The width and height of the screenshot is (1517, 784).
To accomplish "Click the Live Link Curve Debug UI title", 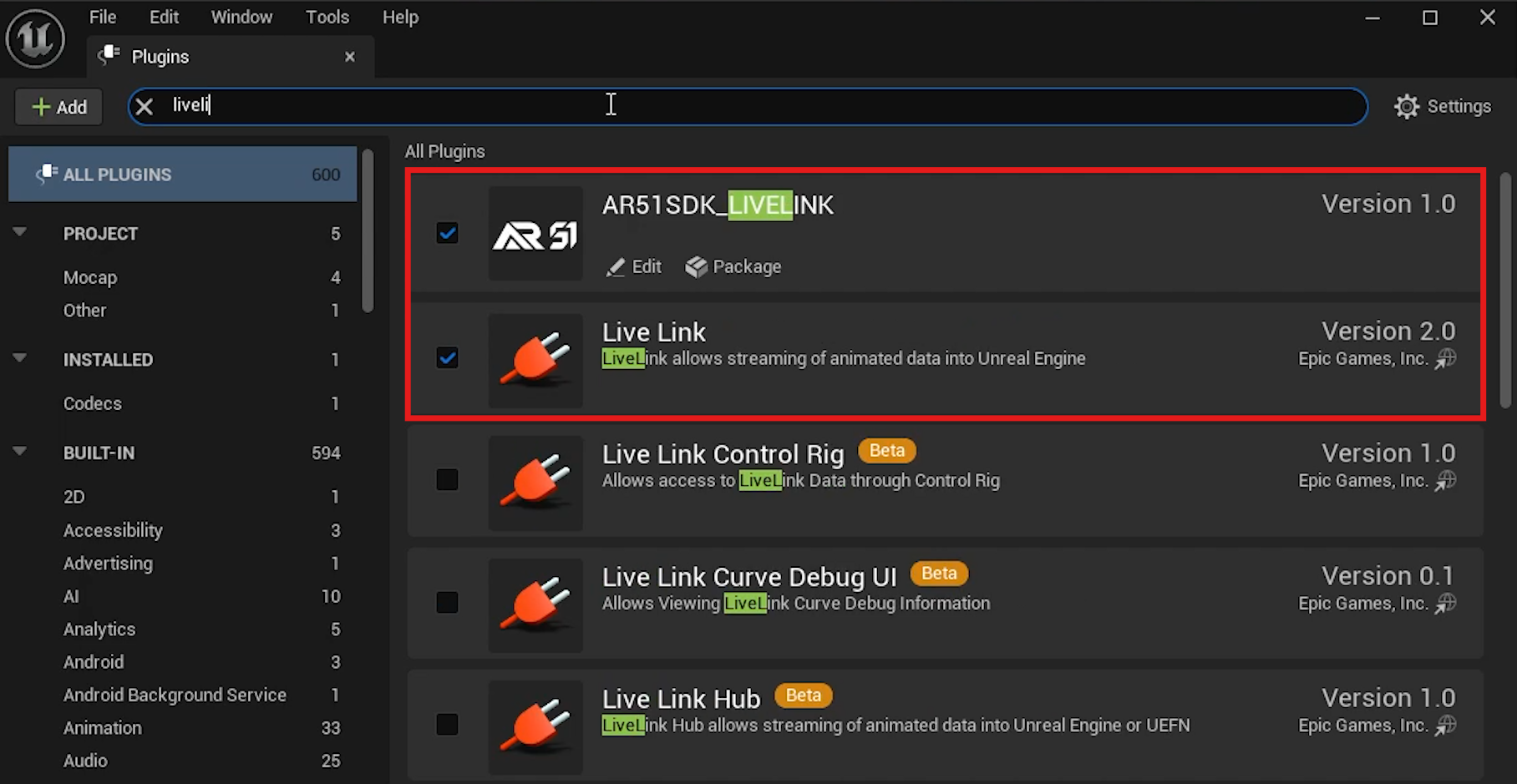I will tap(749, 577).
